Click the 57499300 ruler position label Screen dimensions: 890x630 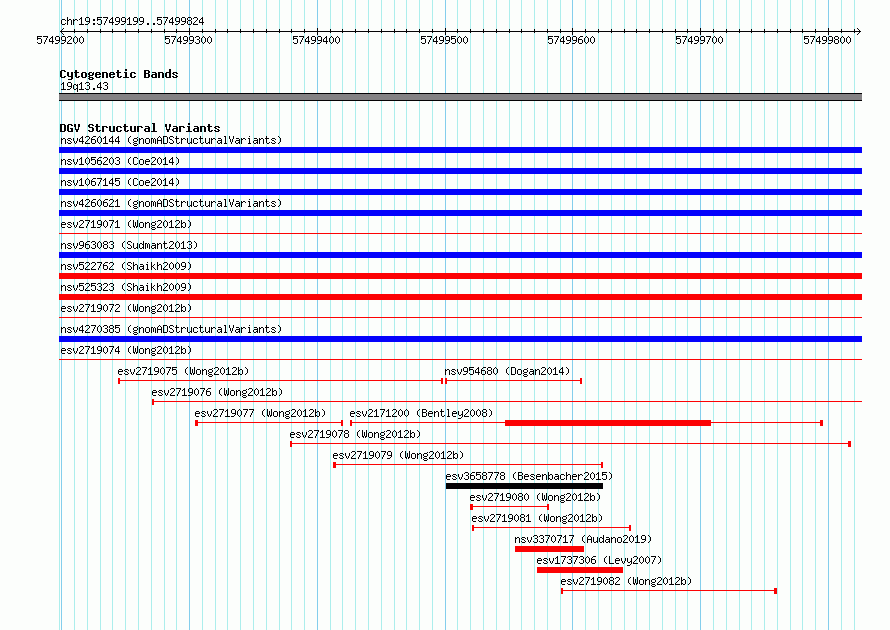coord(188,40)
